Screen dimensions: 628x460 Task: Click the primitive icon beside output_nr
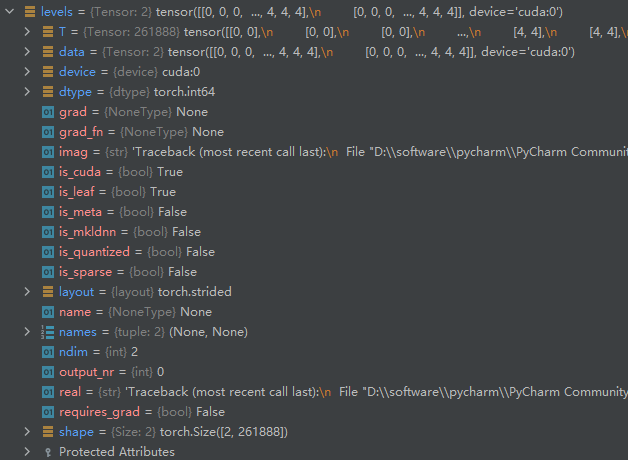[48, 372]
